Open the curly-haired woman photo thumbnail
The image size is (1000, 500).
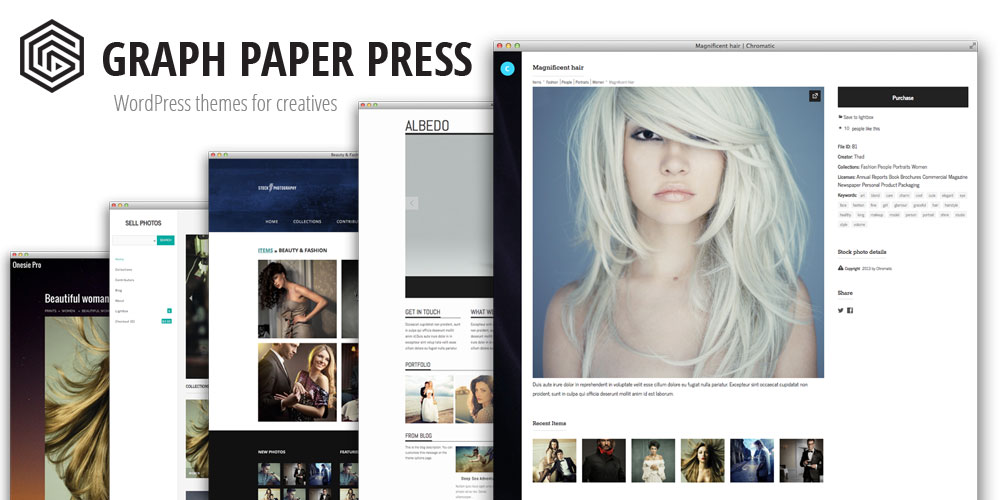coord(297,298)
